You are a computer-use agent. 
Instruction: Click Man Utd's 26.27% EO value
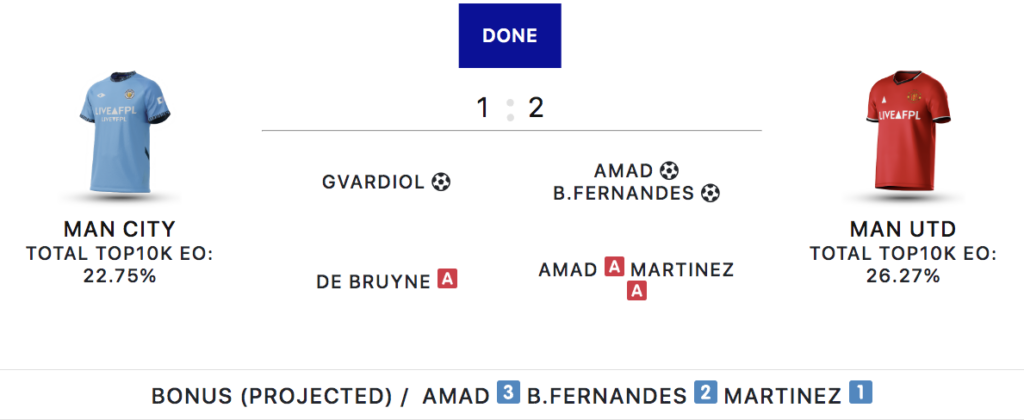click(x=903, y=275)
